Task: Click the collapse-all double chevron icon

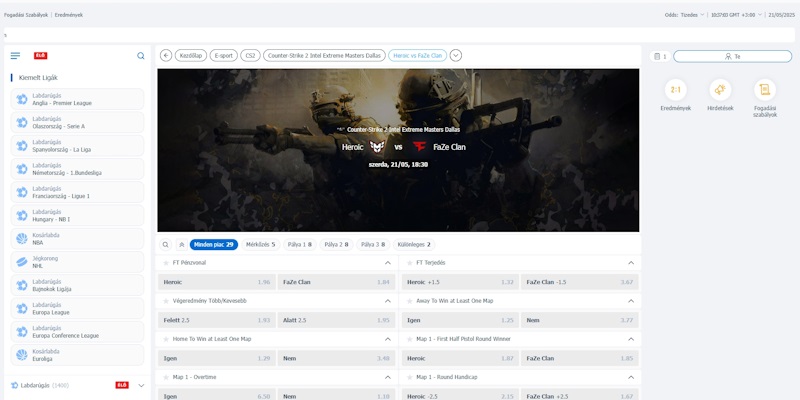Action: coord(181,244)
